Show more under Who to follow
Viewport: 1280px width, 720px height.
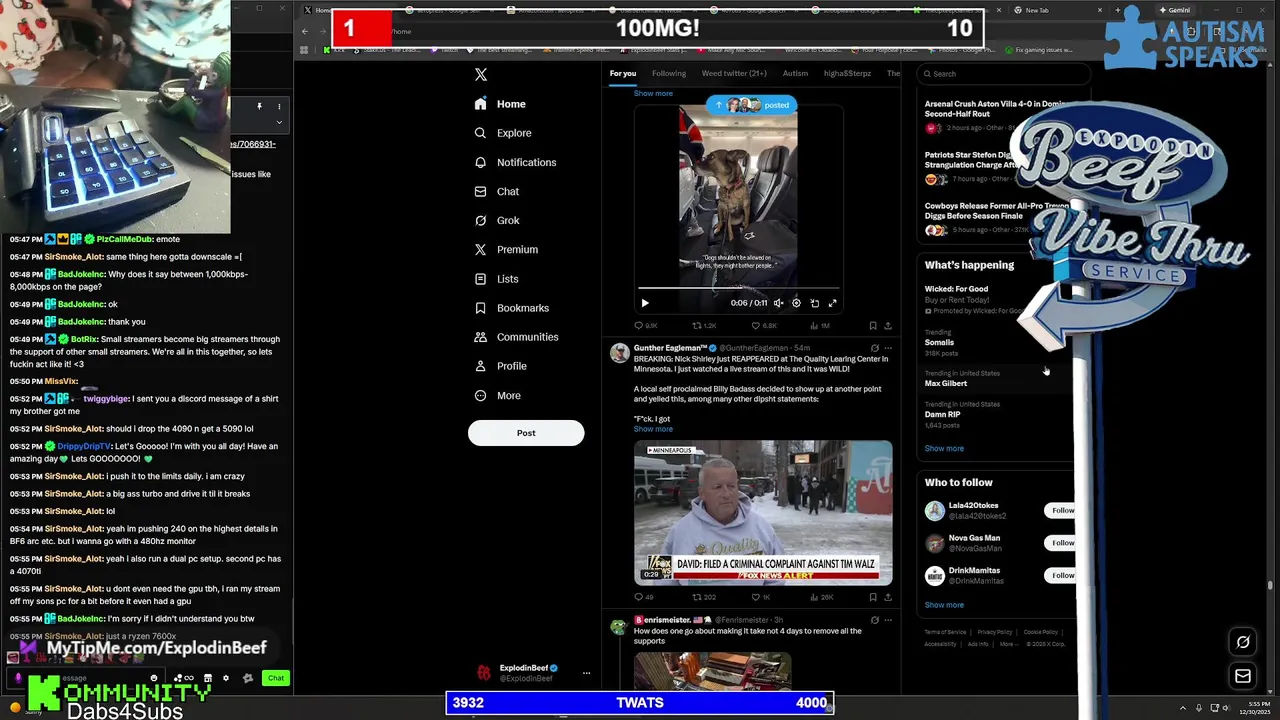click(x=944, y=605)
